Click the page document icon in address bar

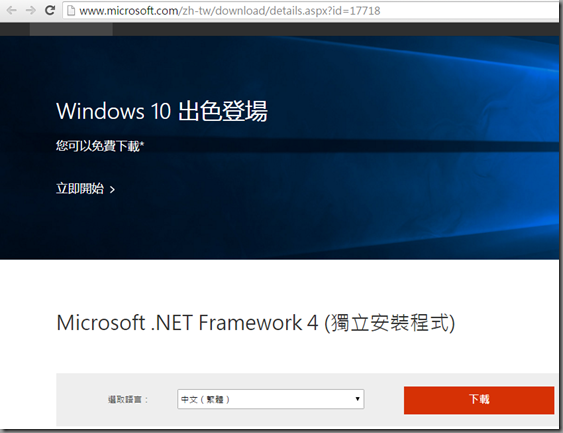[x=71, y=11]
